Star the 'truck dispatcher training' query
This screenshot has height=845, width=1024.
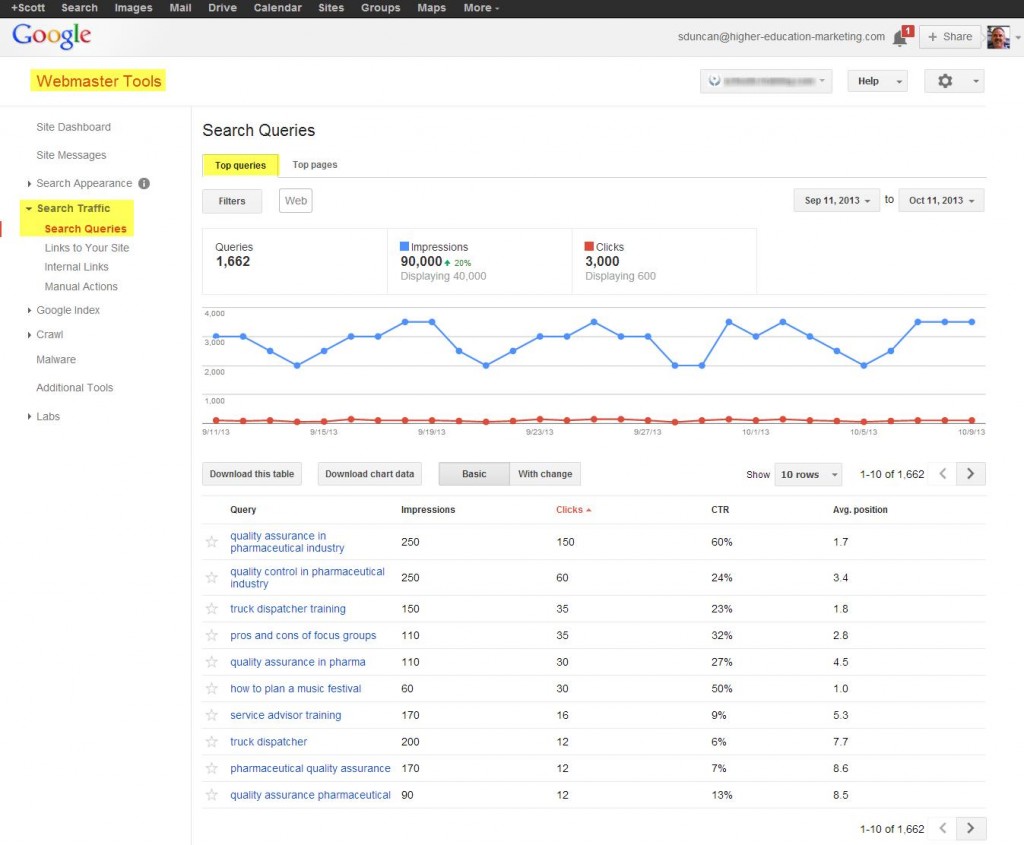pos(212,609)
